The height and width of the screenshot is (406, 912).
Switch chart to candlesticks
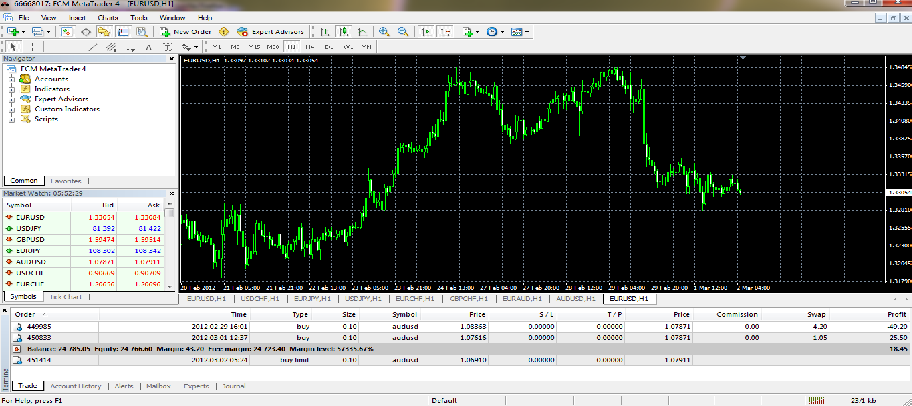click(343, 31)
